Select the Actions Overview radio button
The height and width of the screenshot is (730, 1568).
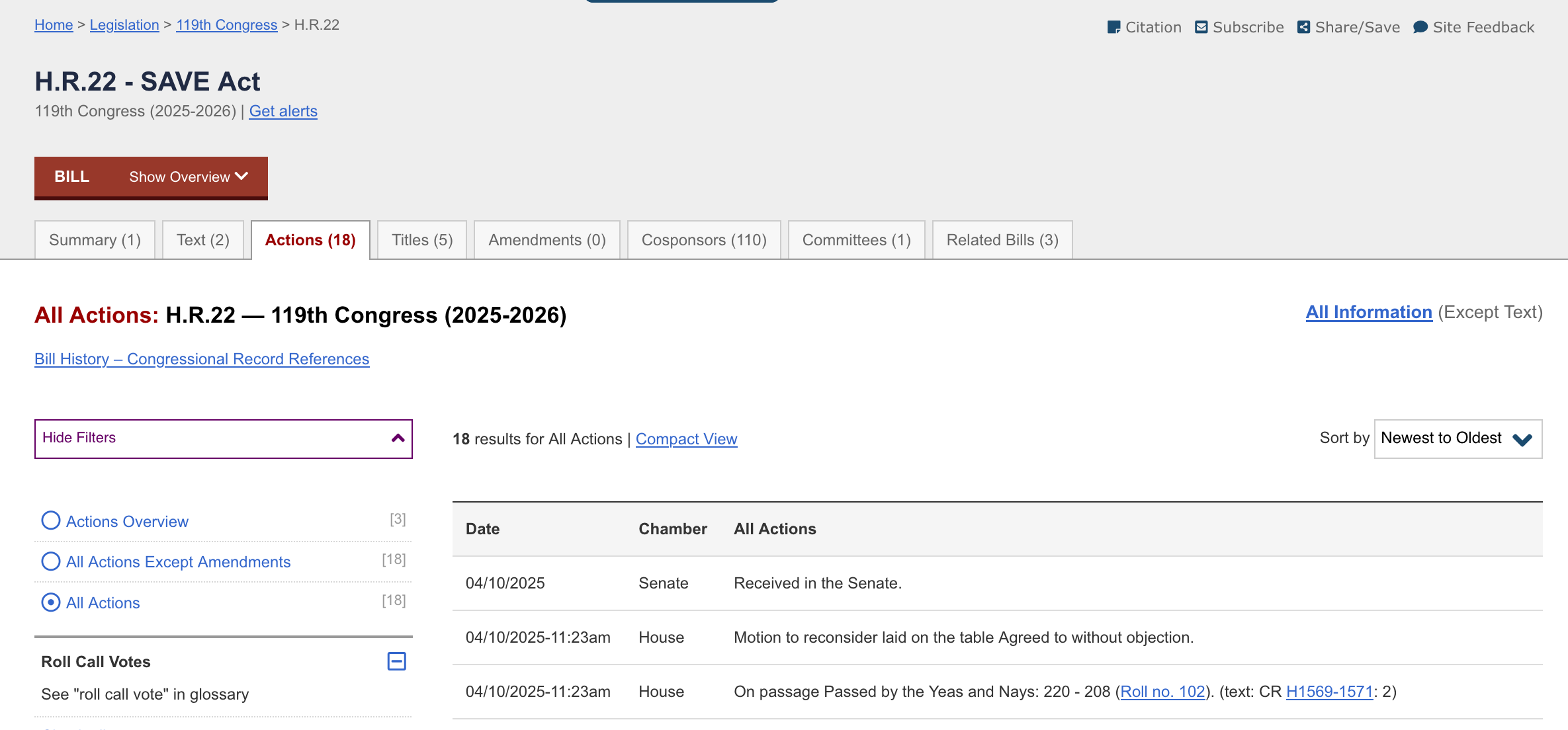point(51,520)
